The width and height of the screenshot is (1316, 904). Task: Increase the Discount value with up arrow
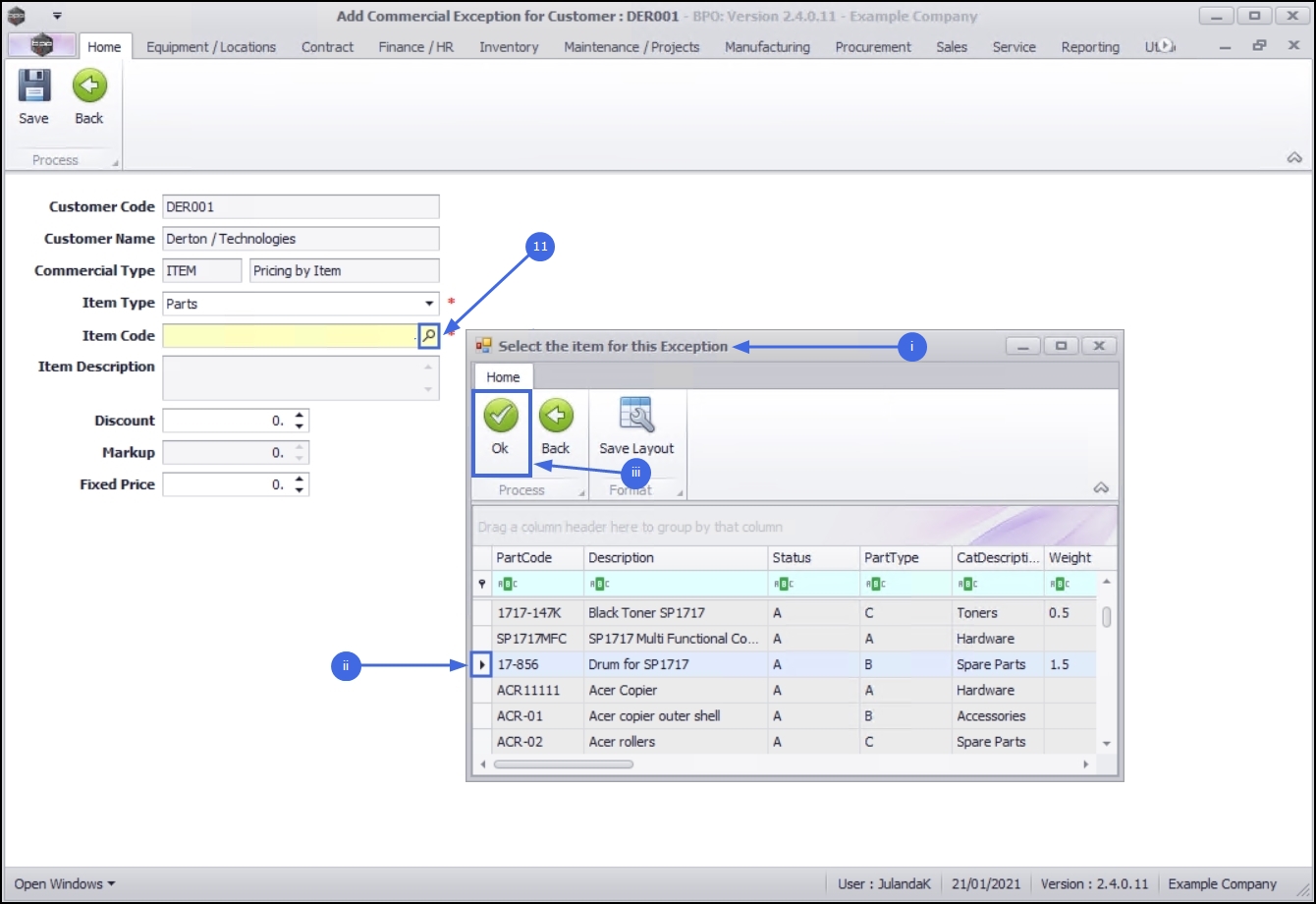[x=301, y=416]
